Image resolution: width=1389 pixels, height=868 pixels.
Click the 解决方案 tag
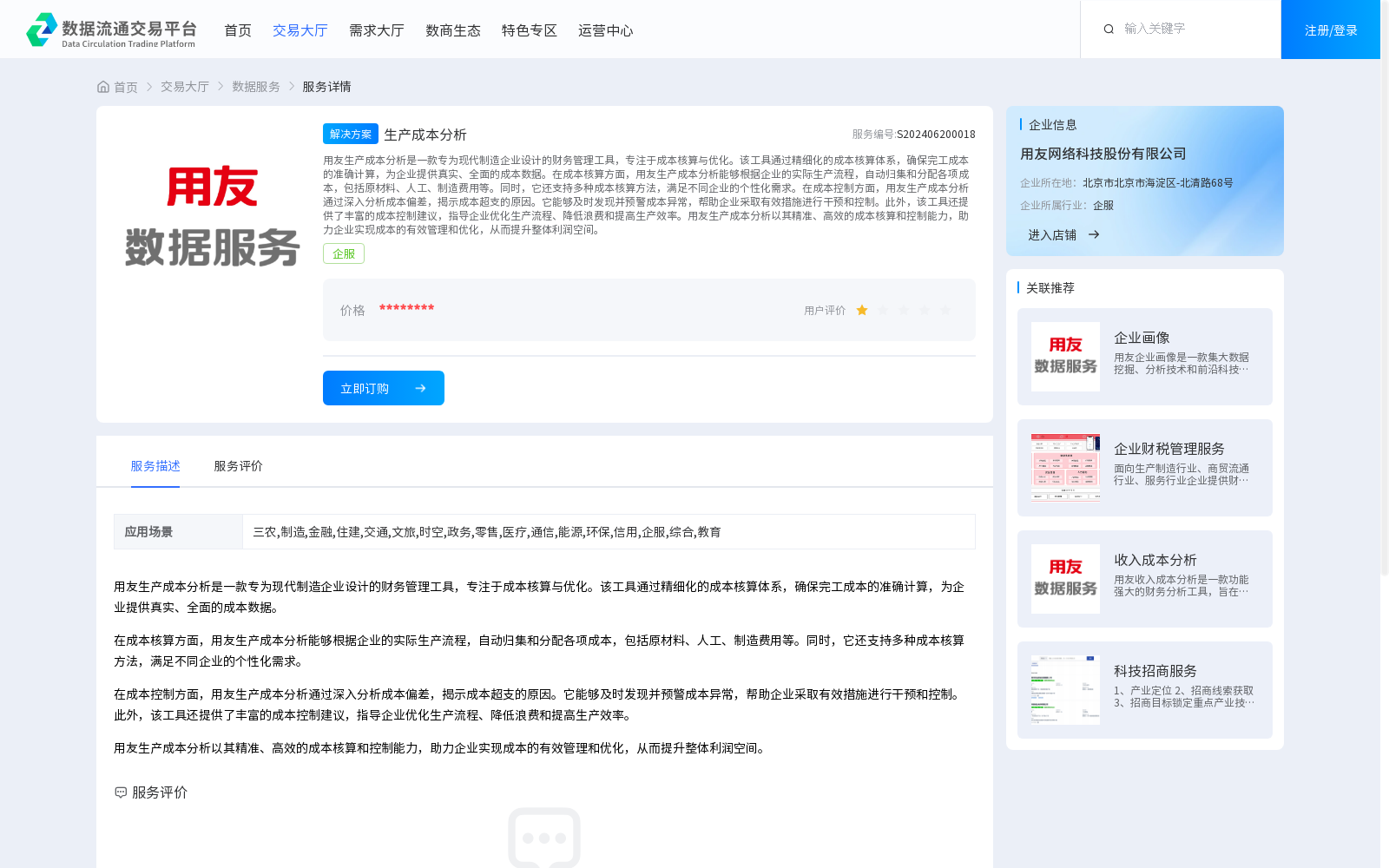pyautogui.click(x=351, y=134)
